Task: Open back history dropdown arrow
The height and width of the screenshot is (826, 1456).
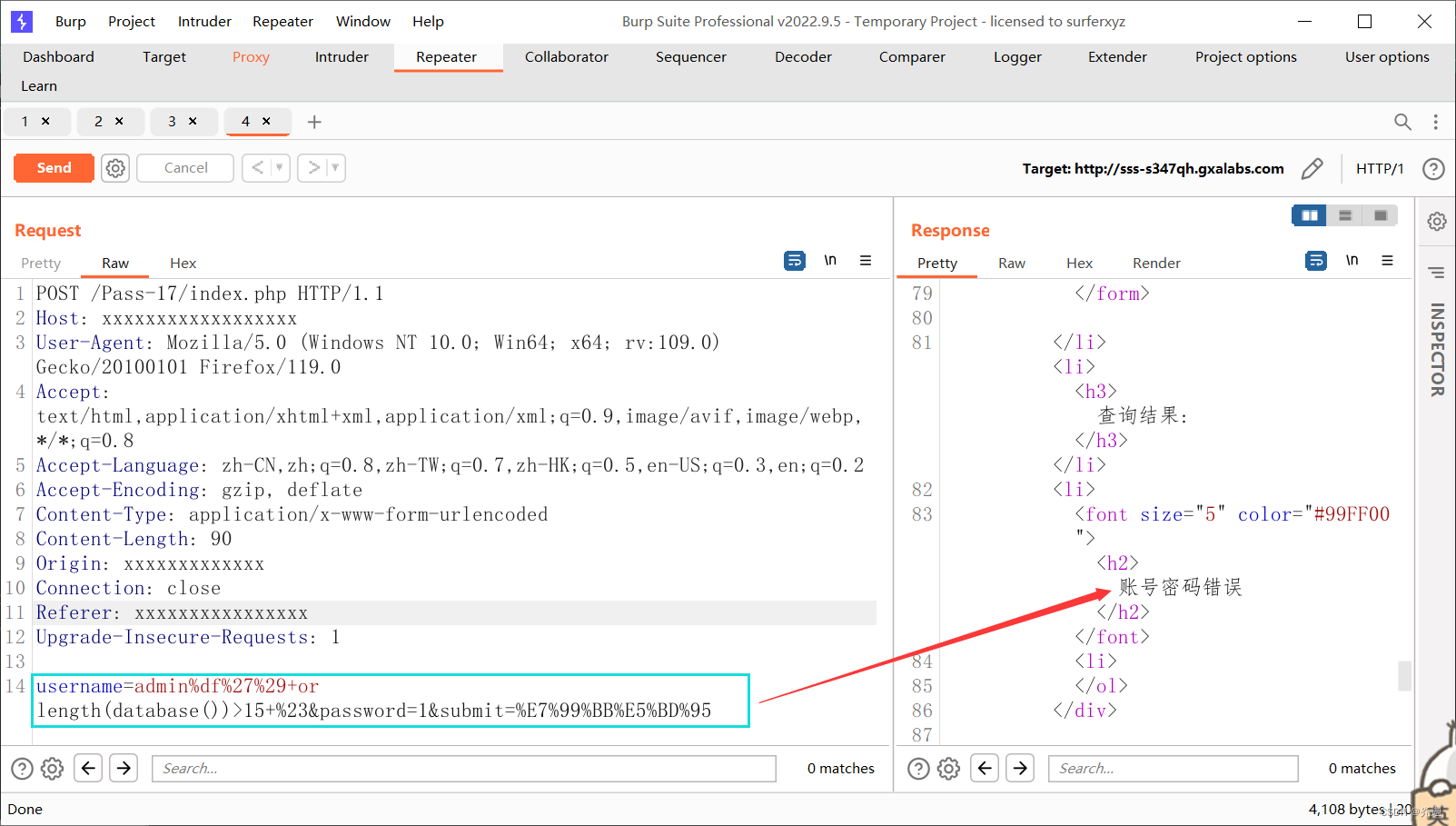Action: coord(280,168)
